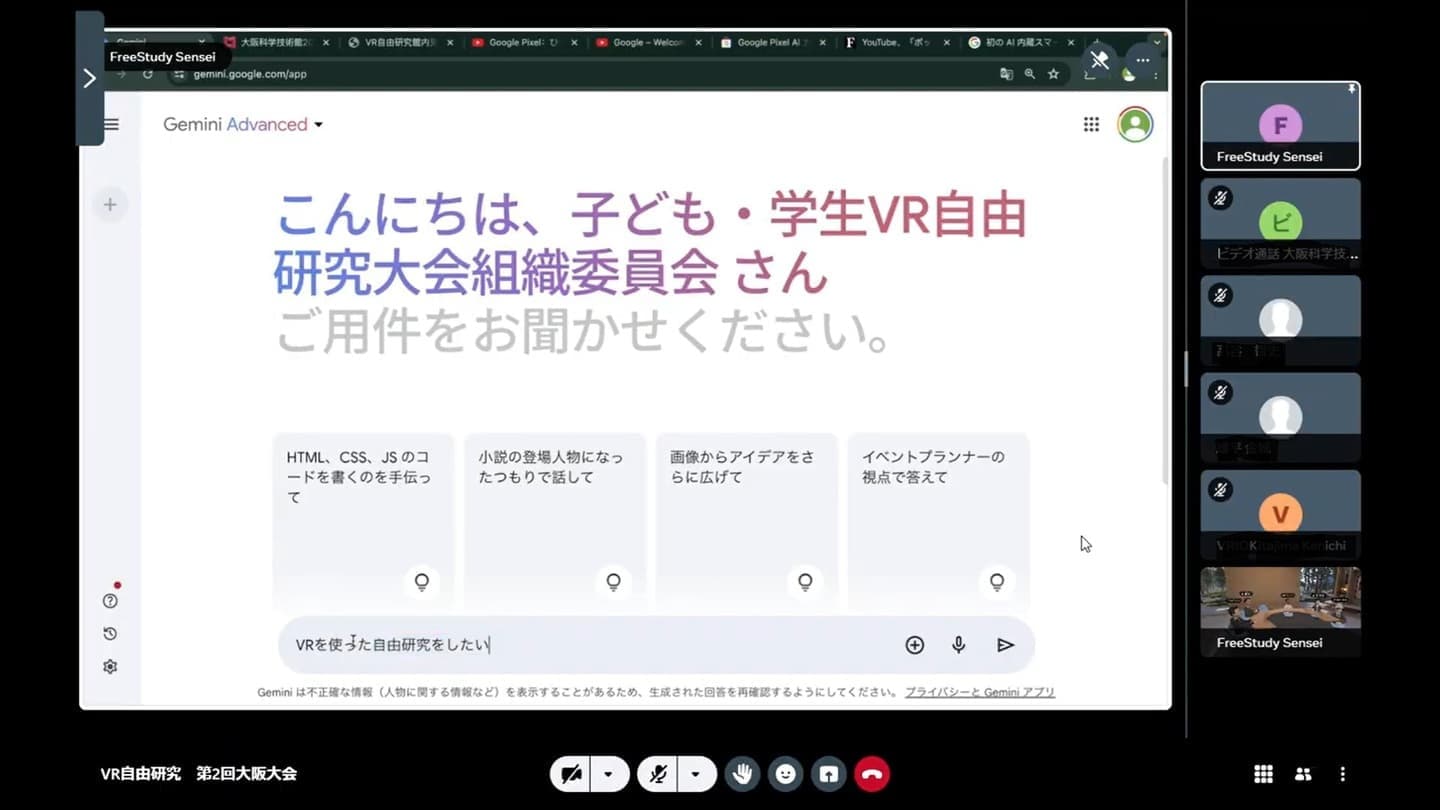Open the Google apps grid
The image size is (1440, 810).
pos(1091,125)
